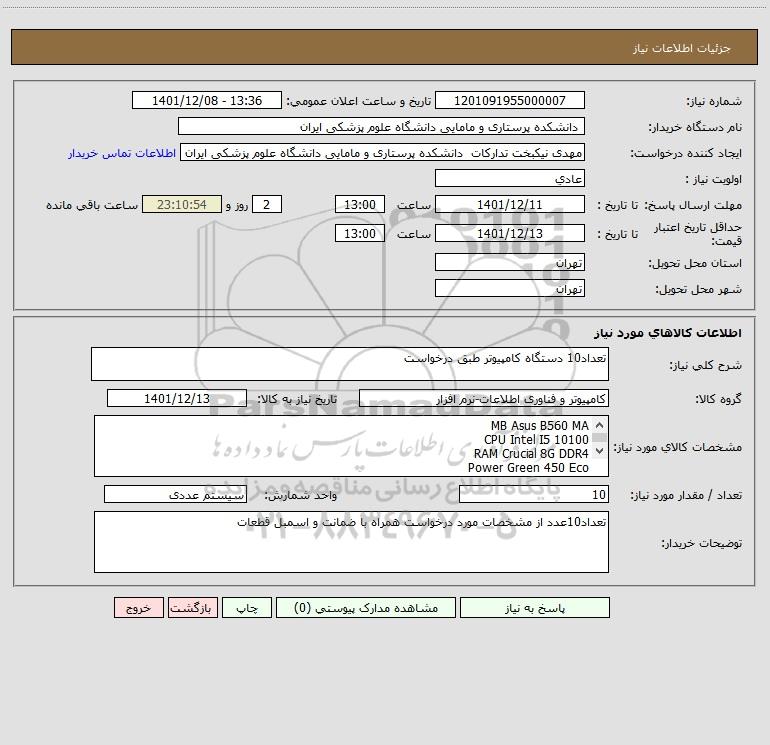Click واحد شمارش field سیستم عددی
This screenshot has height=745, width=770.
pyautogui.click(x=175, y=495)
